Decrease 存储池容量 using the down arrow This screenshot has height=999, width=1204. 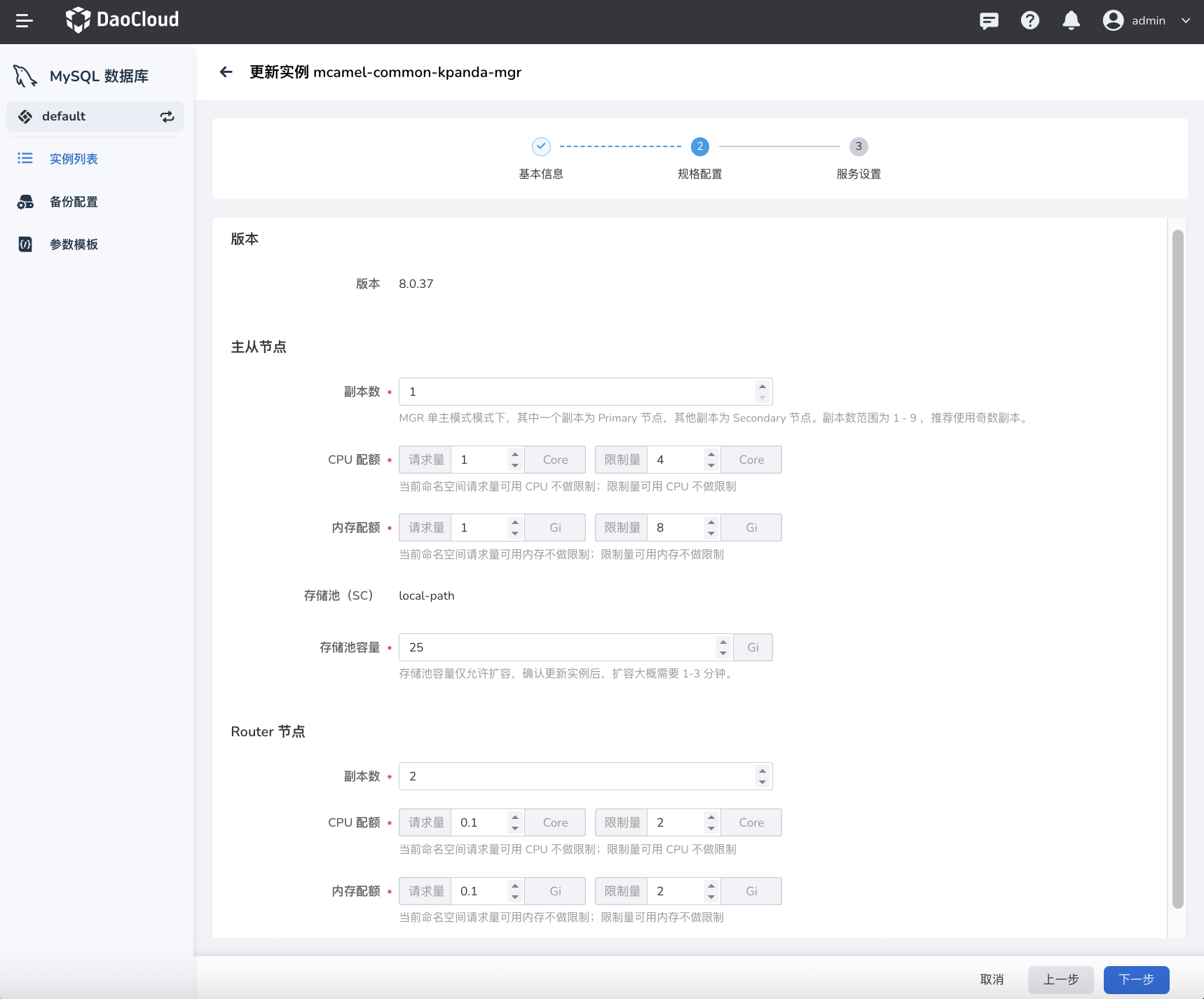click(x=723, y=653)
